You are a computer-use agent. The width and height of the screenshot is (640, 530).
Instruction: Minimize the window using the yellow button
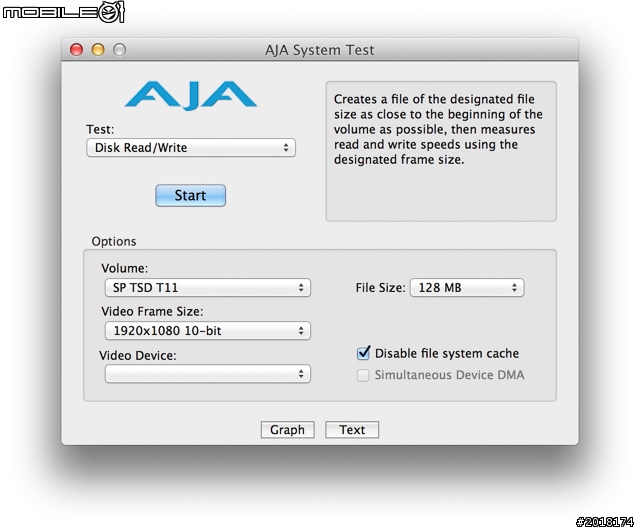click(x=98, y=49)
